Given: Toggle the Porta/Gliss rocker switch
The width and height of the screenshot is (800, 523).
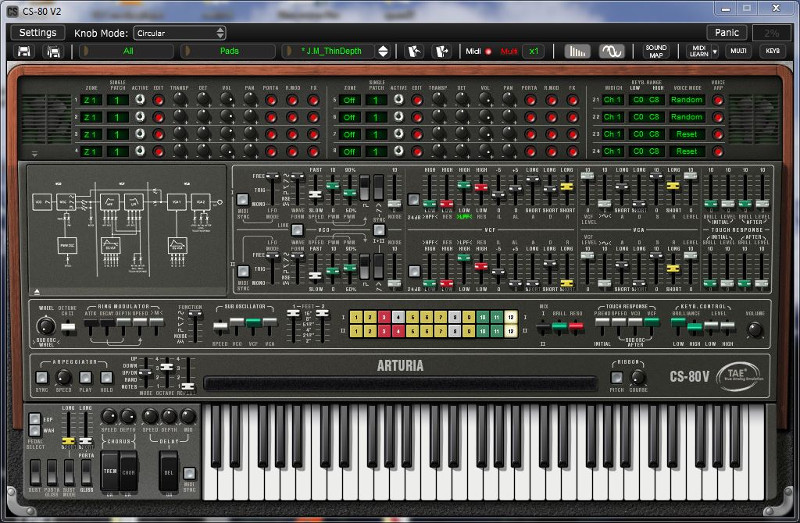Looking at the screenshot, I should [52, 471].
